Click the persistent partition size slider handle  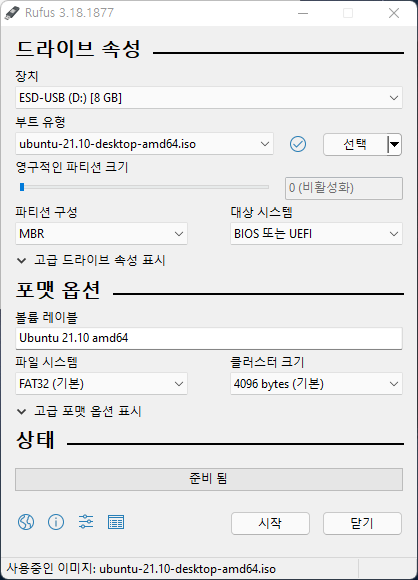click(22, 187)
